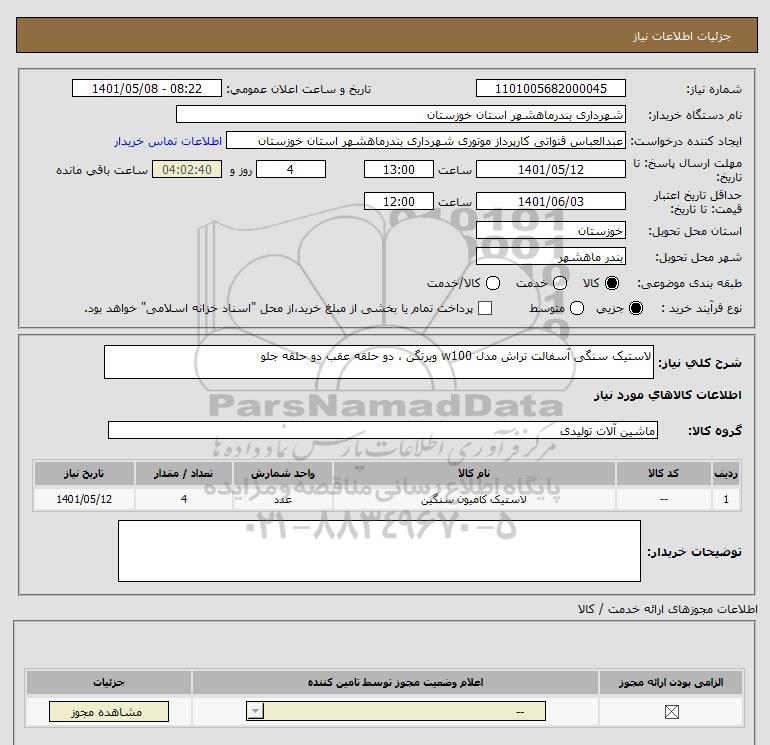Click the unit cell عدد in table
This screenshot has width=770, height=745.
[x=282, y=499]
